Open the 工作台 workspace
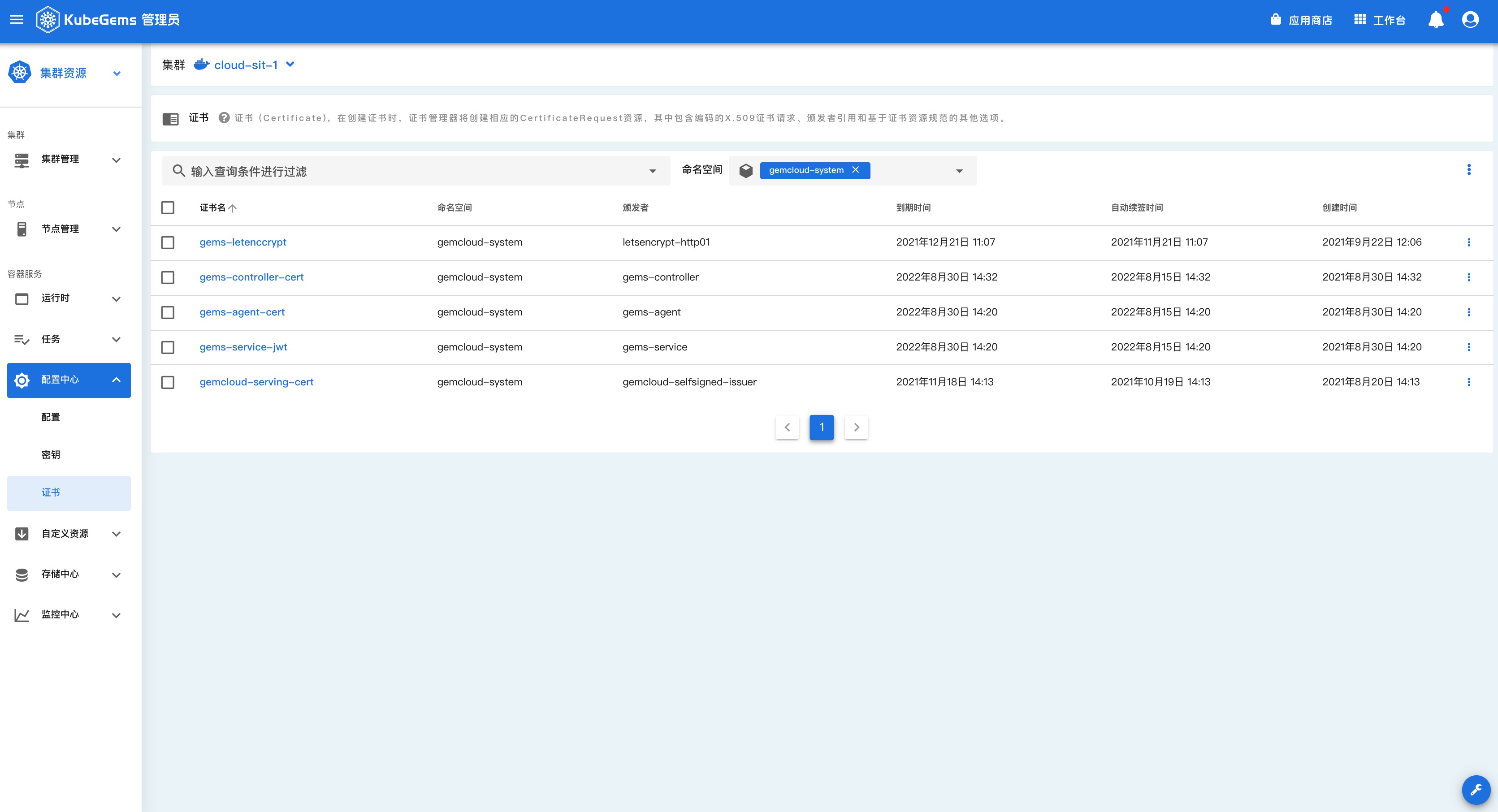Image resolution: width=1498 pixels, height=812 pixels. click(x=1380, y=20)
